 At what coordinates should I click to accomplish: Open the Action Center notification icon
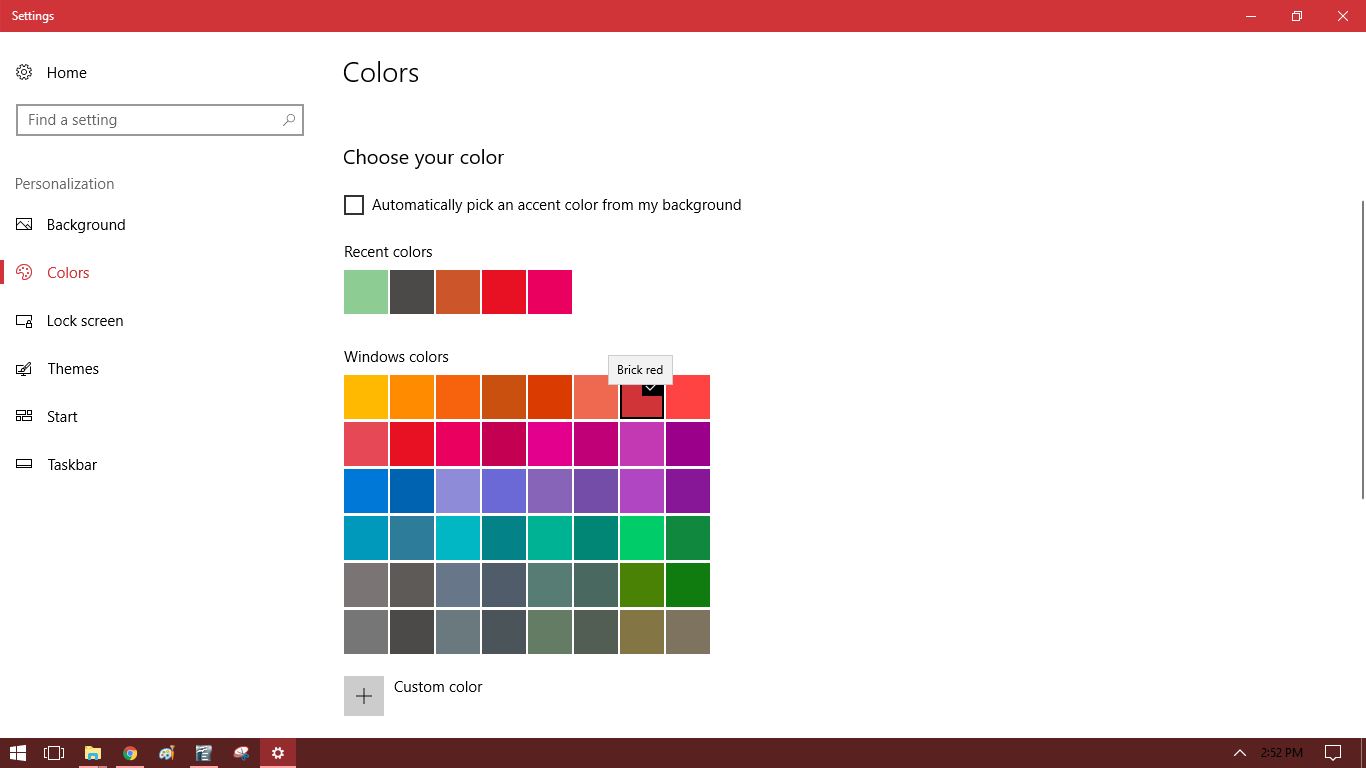[1332, 753]
